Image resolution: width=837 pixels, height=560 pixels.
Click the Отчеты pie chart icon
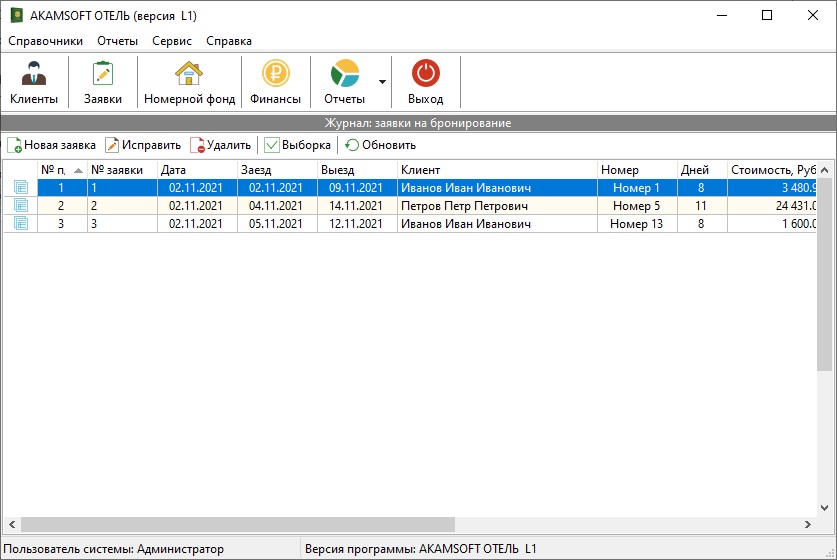(x=344, y=75)
